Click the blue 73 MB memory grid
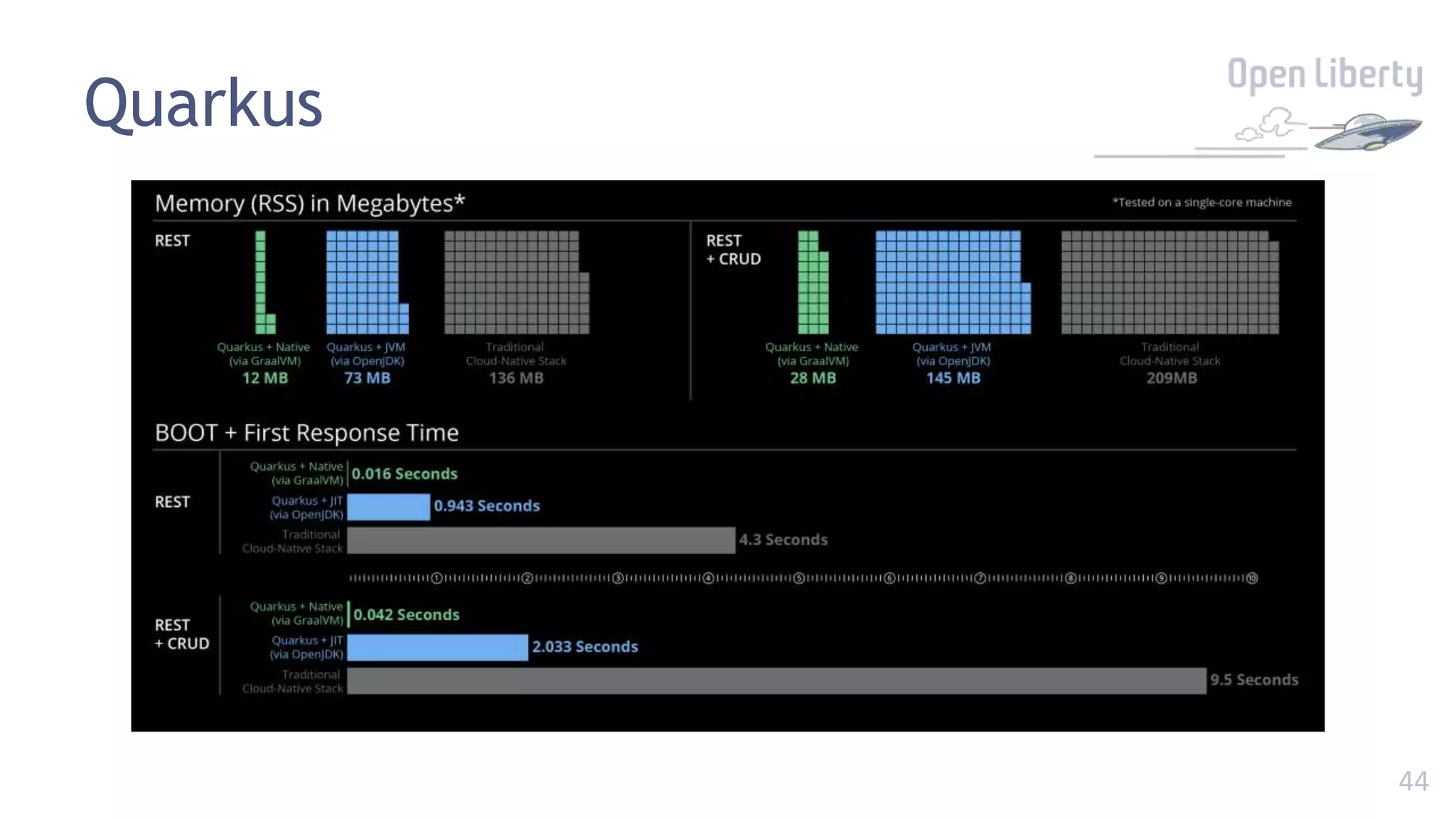 coord(363,282)
